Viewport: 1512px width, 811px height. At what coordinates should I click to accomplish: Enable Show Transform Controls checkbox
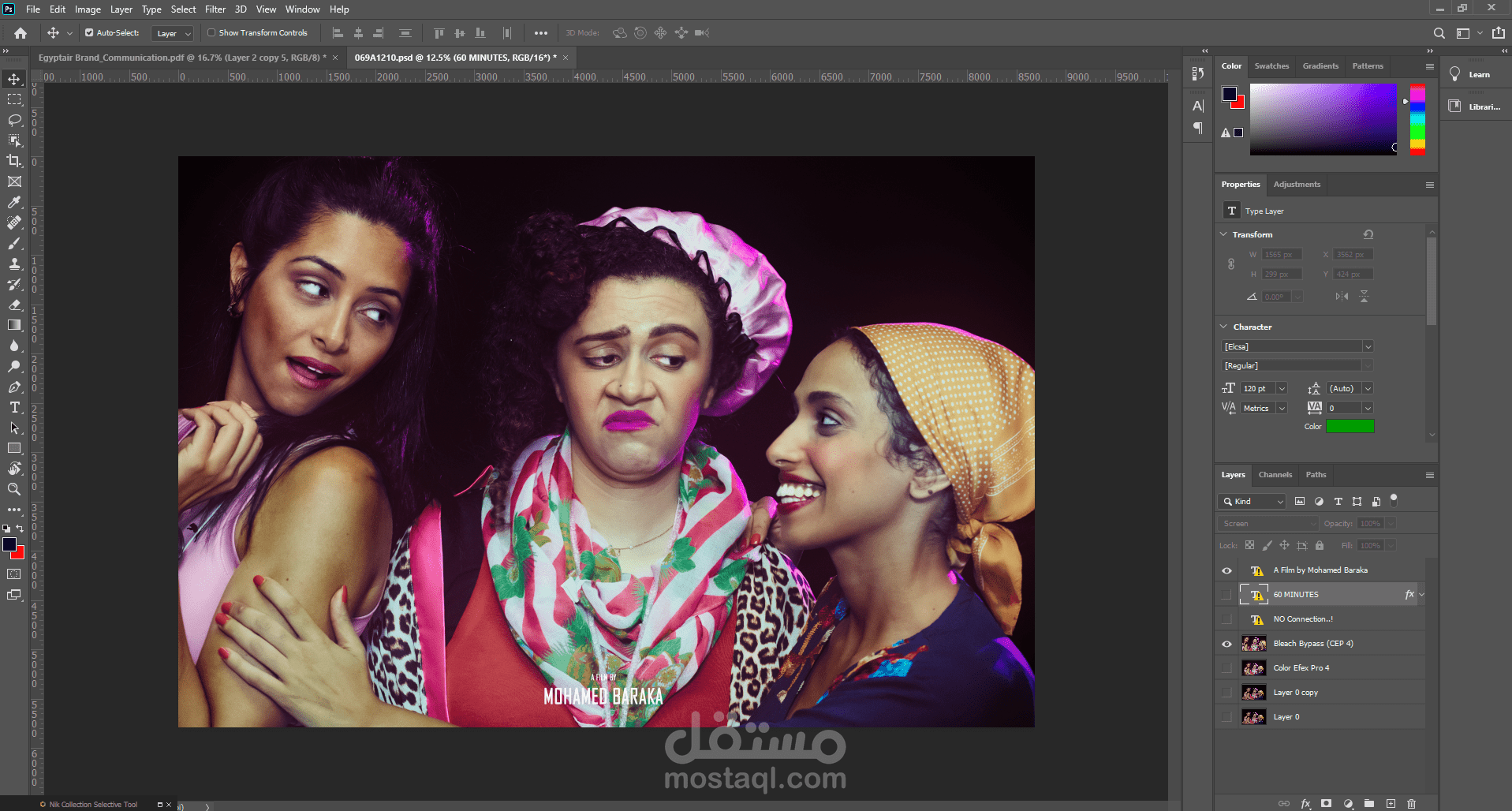coord(211,33)
